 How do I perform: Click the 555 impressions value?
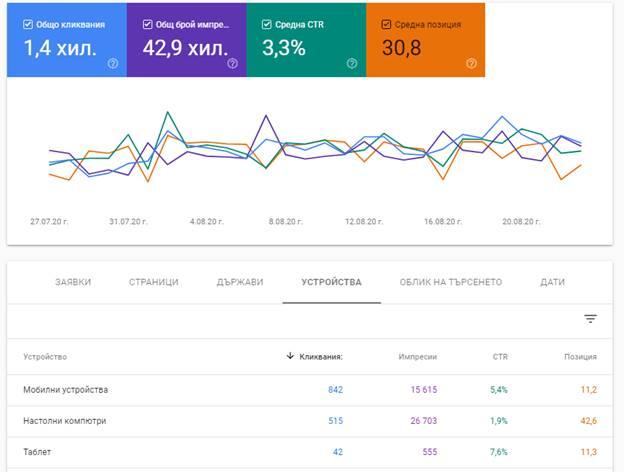pos(430,452)
